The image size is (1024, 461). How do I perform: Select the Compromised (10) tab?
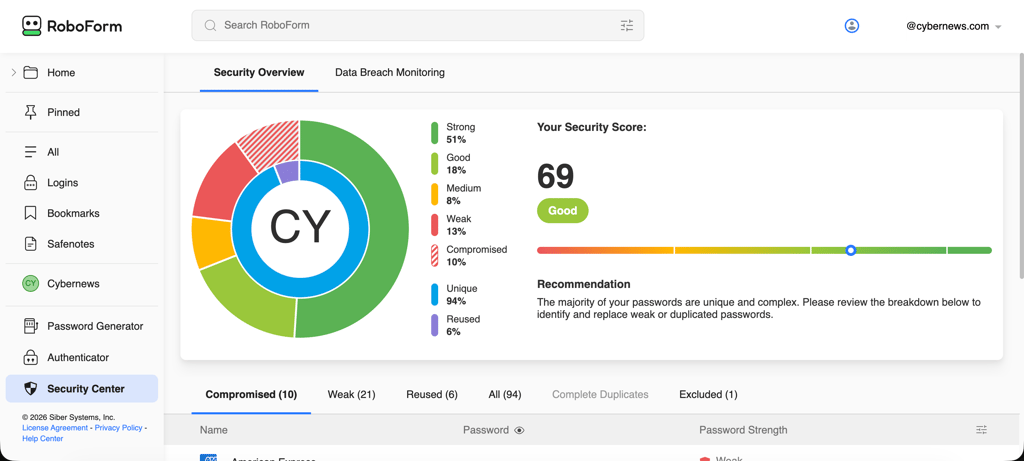(251, 394)
